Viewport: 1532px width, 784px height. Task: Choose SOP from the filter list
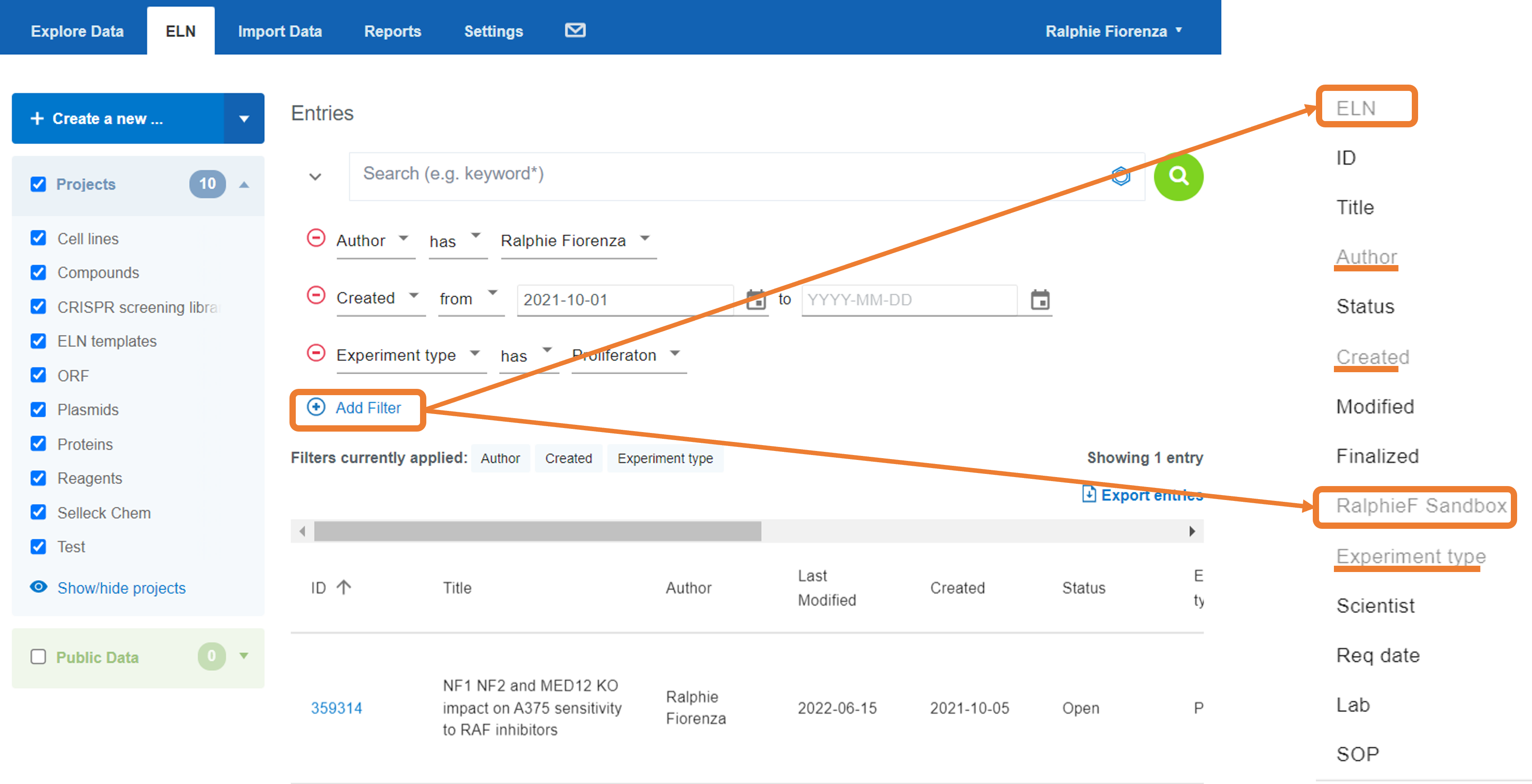click(1358, 754)
